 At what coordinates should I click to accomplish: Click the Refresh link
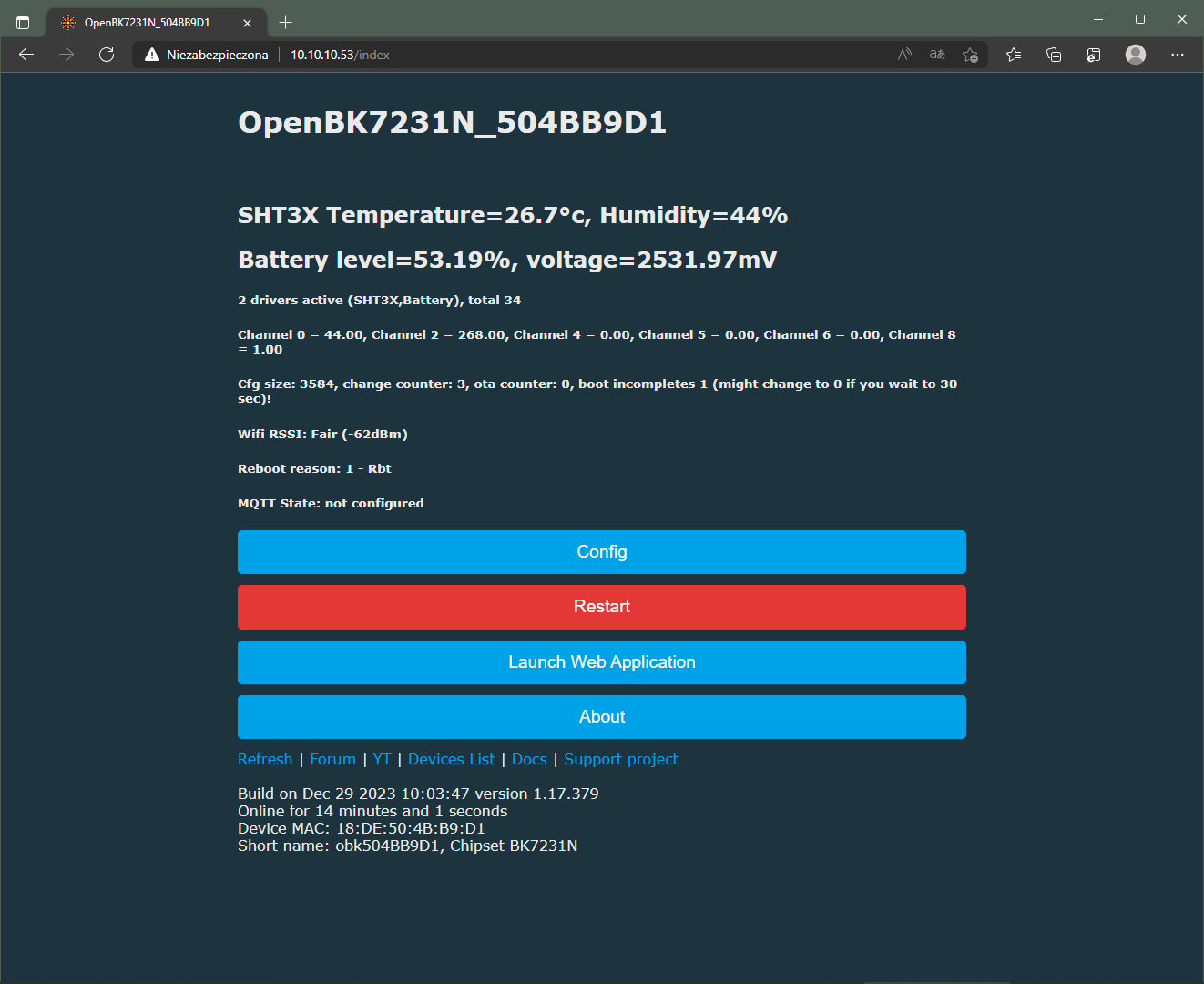click(265, 759)
